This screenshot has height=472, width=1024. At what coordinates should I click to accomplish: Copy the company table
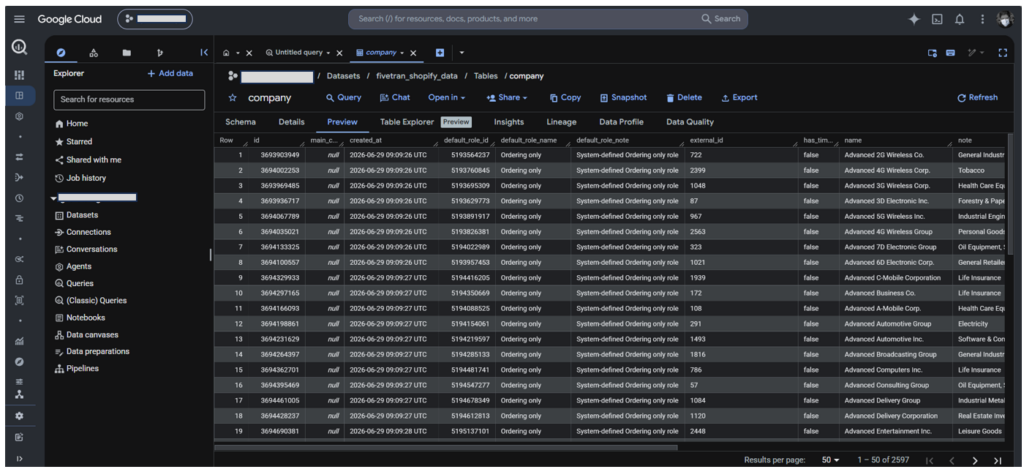(565, 97)
